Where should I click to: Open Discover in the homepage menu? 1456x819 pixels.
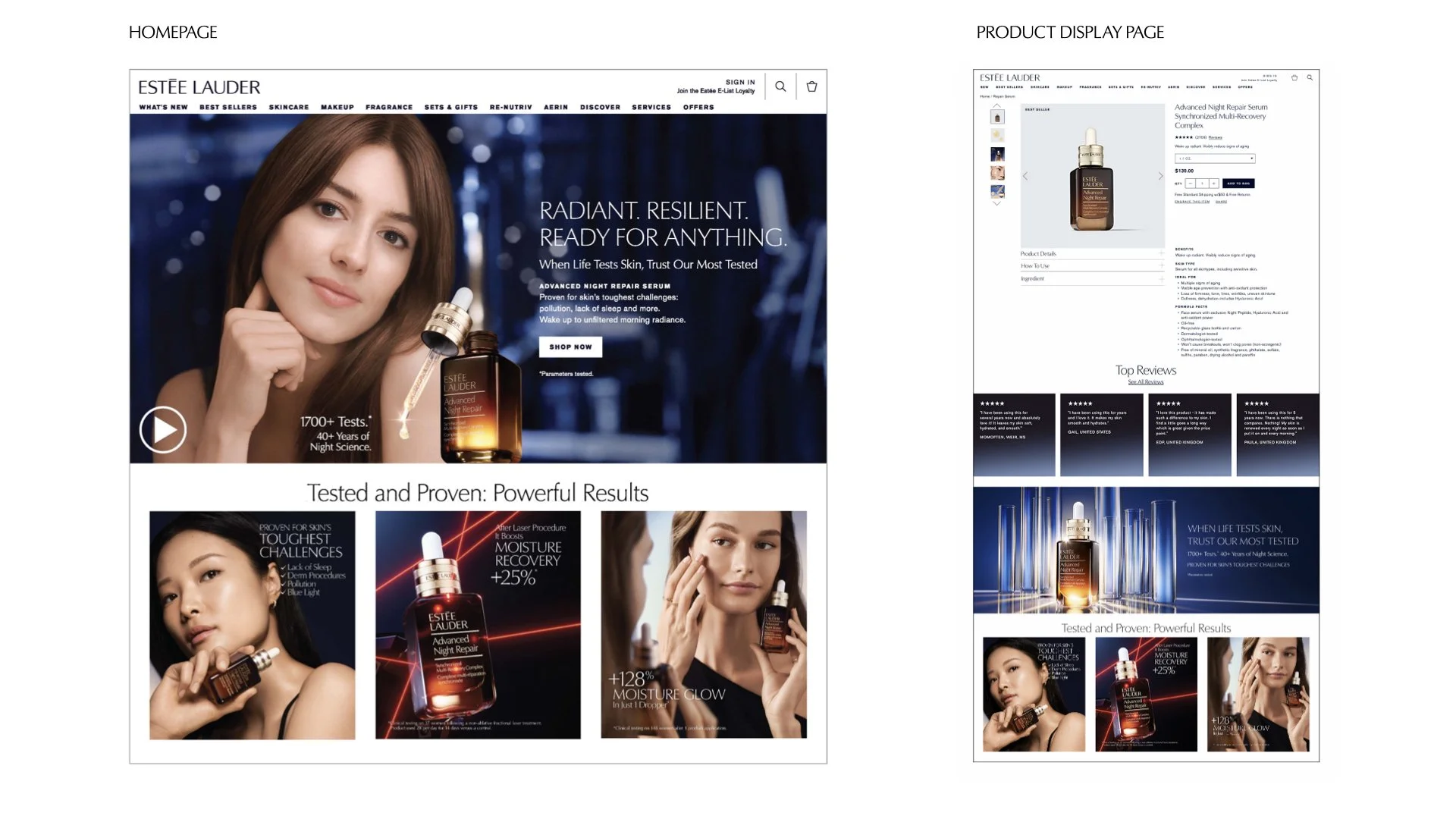pos(601,108)
